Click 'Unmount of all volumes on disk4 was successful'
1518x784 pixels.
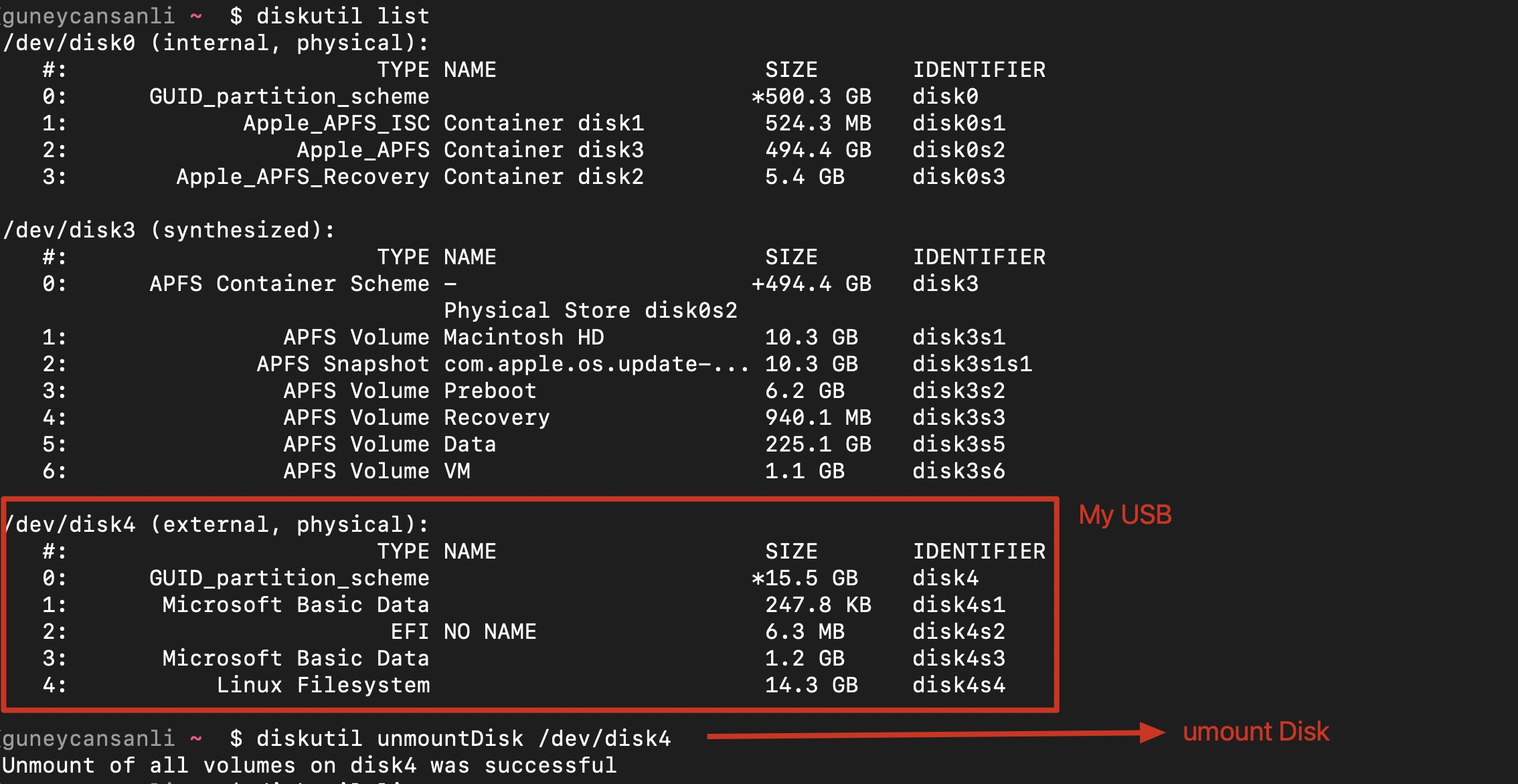(x=309, y=765)
